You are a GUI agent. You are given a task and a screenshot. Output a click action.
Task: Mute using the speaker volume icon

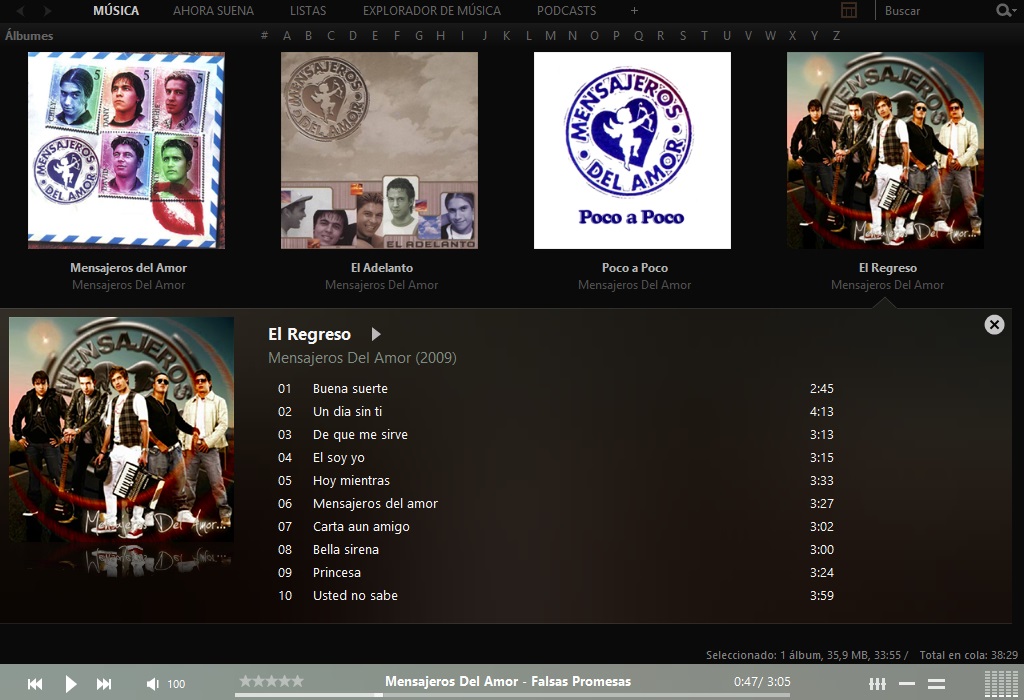152,684
